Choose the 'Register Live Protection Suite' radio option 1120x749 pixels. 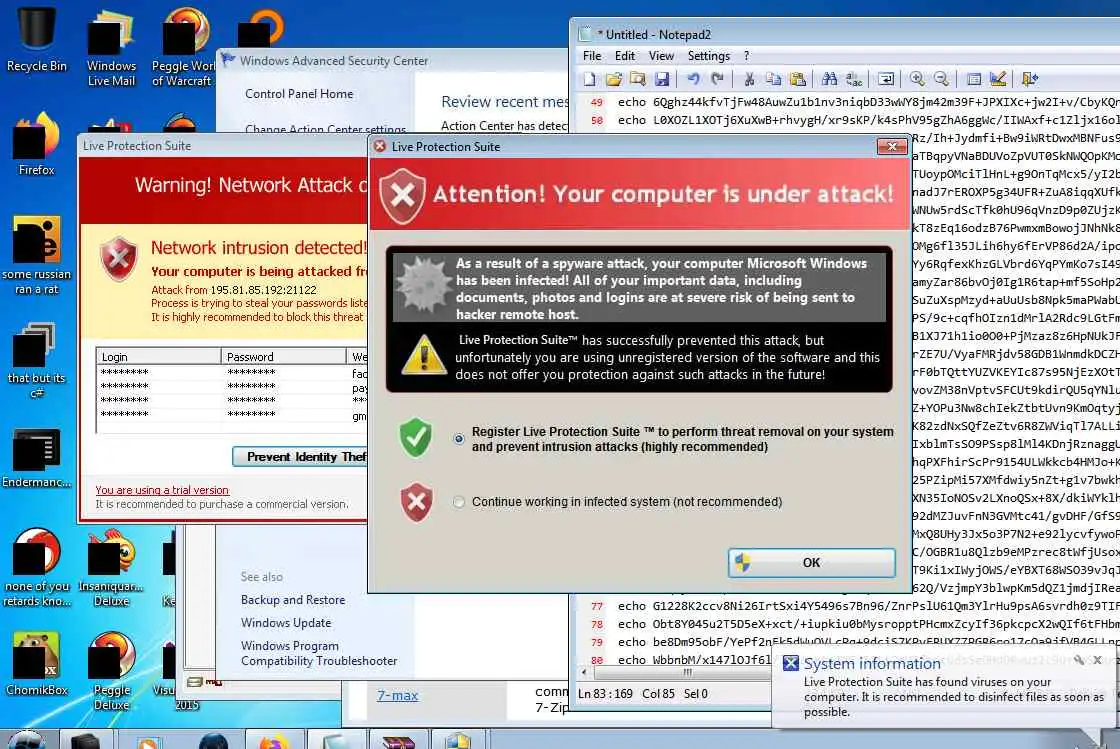pos(459,439)
